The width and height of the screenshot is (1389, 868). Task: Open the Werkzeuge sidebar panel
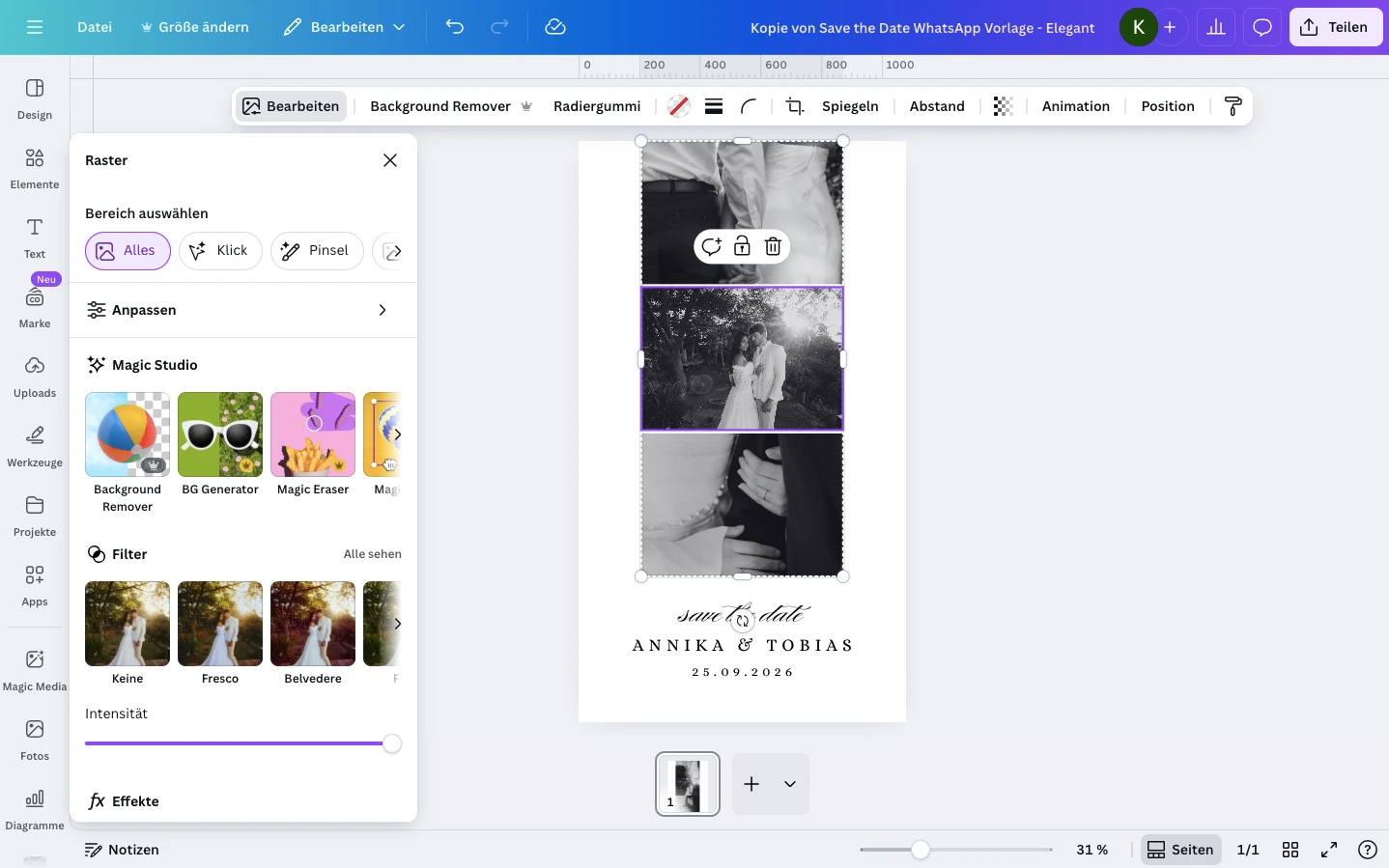pos(35,446)
